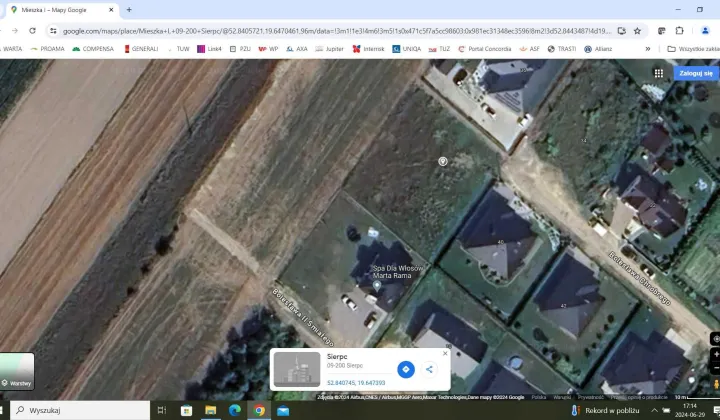Open the WP bookmark

click(268, 49)
